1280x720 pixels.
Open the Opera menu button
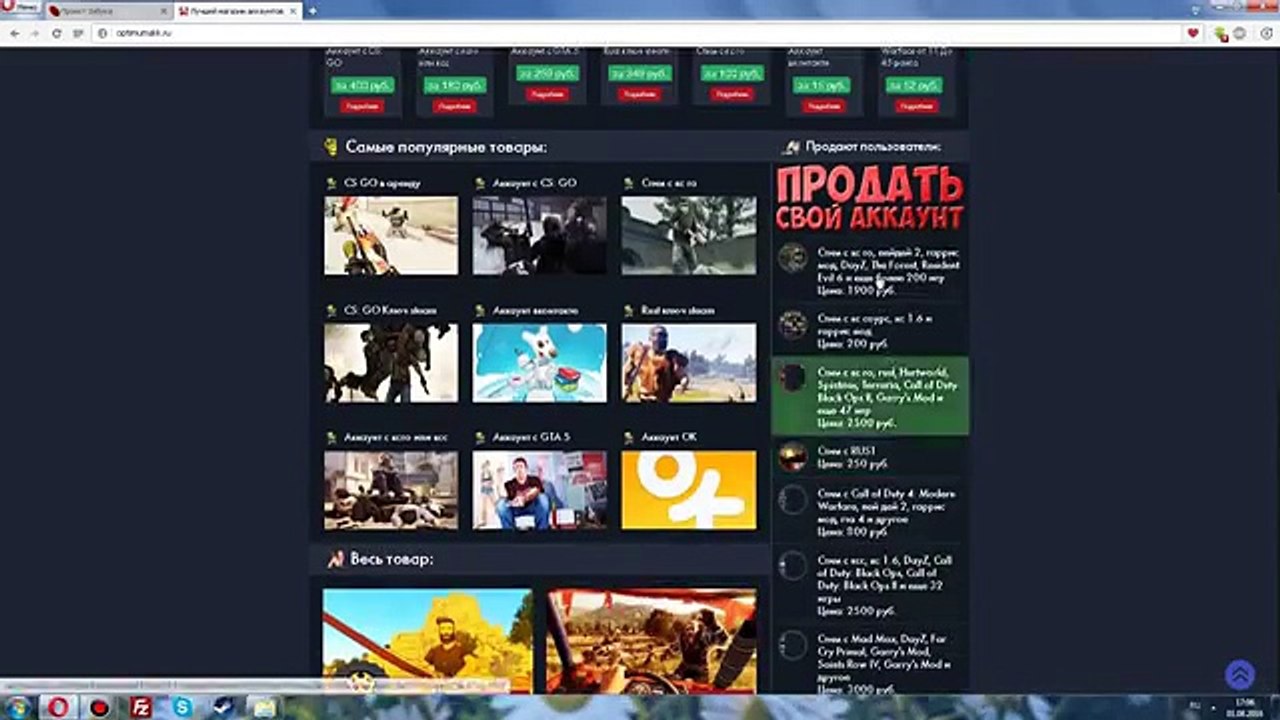click(x=22, y=9)
